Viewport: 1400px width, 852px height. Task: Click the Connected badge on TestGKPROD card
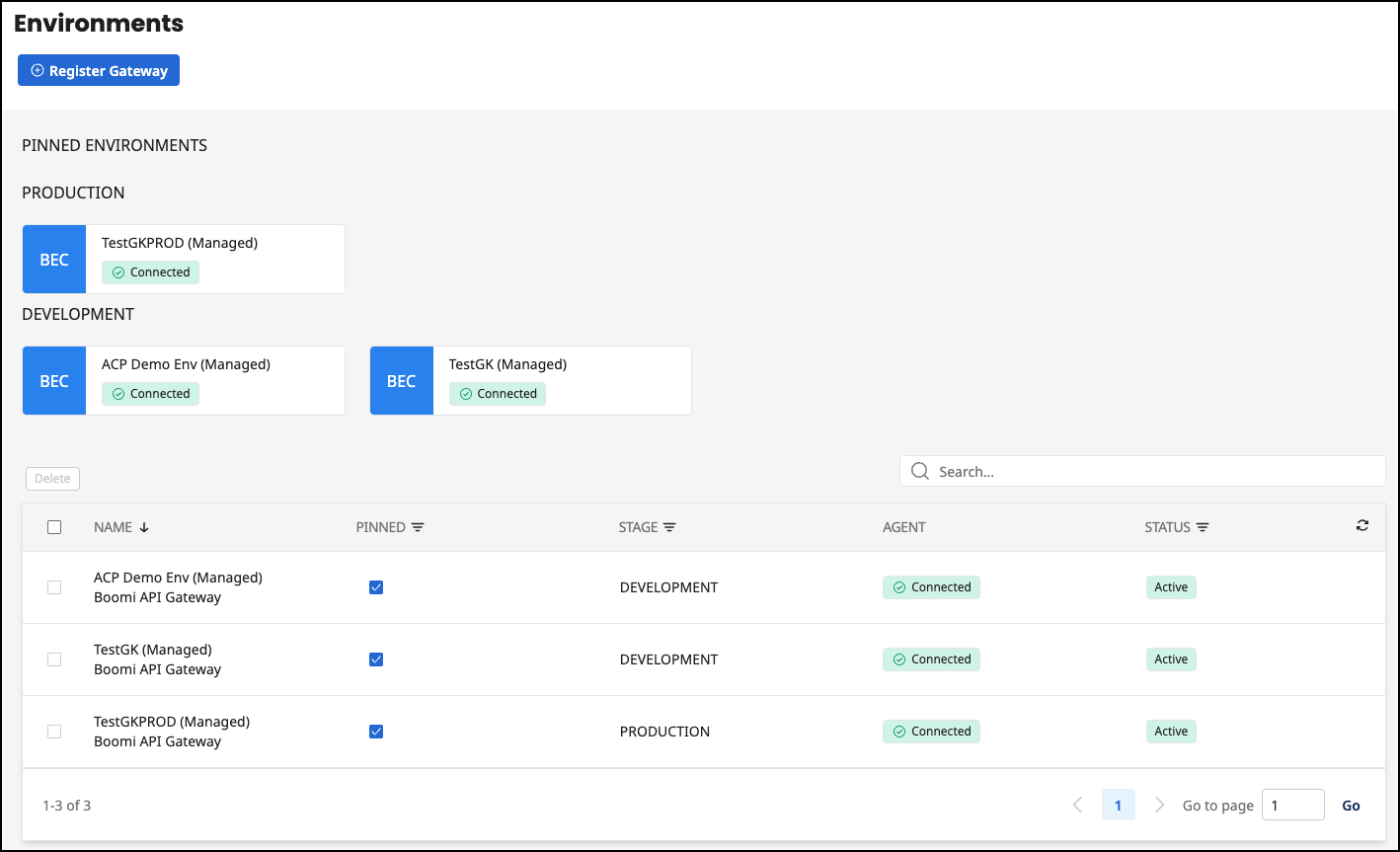(150, 271)
